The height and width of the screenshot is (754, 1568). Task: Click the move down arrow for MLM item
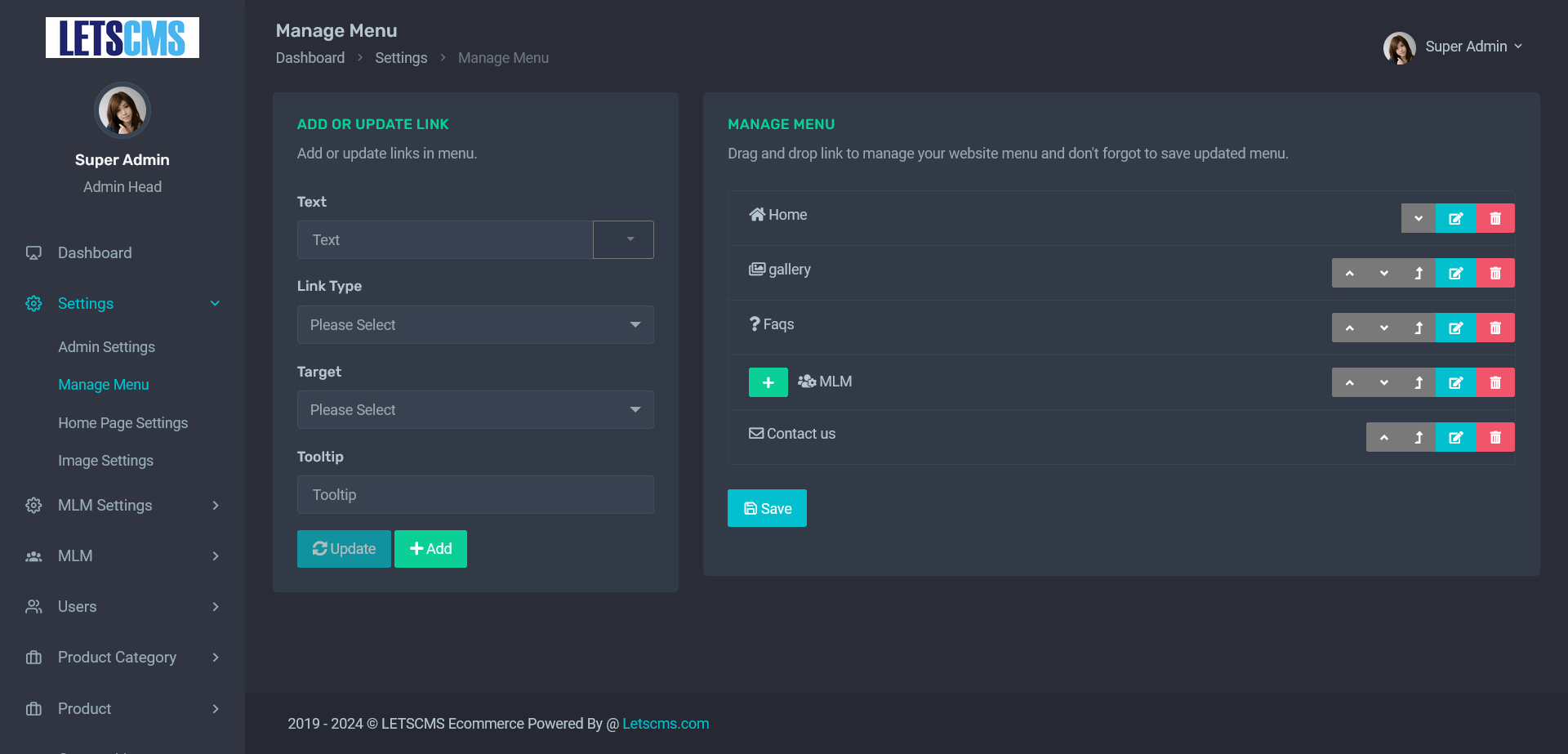tap(1383, 381)
